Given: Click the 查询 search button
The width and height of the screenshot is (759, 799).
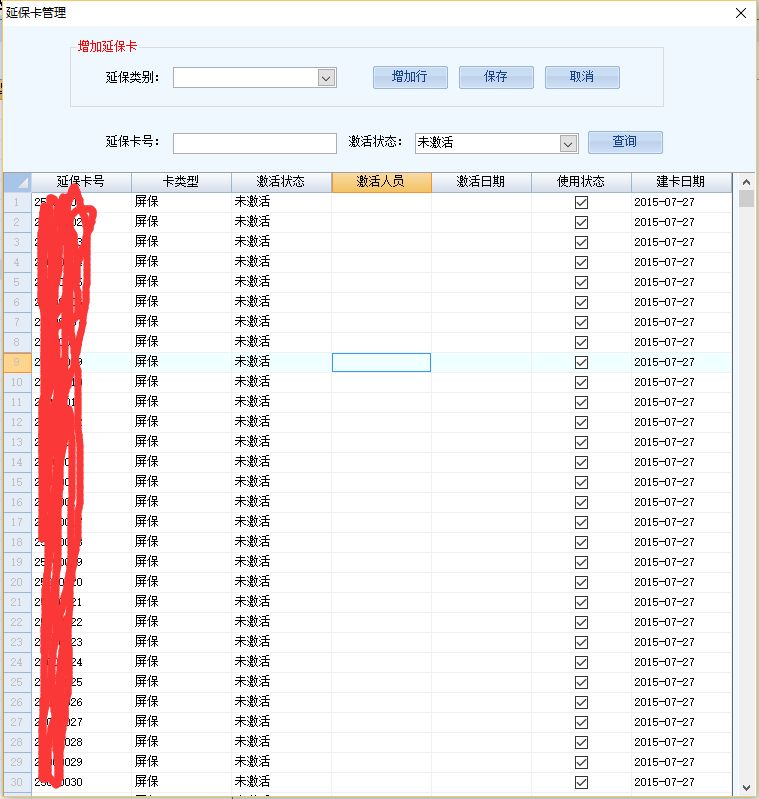Looking at the screenshot, I should [x=625, y=142].
